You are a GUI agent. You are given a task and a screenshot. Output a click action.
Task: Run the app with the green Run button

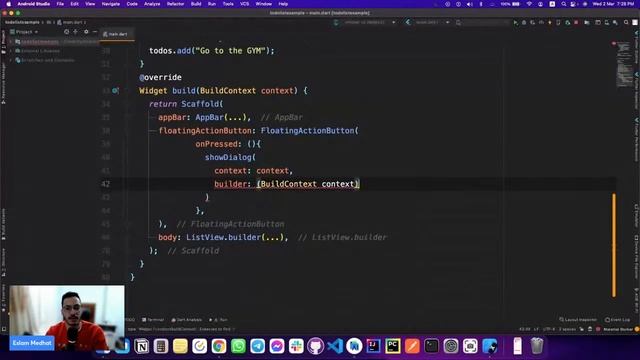pos(516,22)
